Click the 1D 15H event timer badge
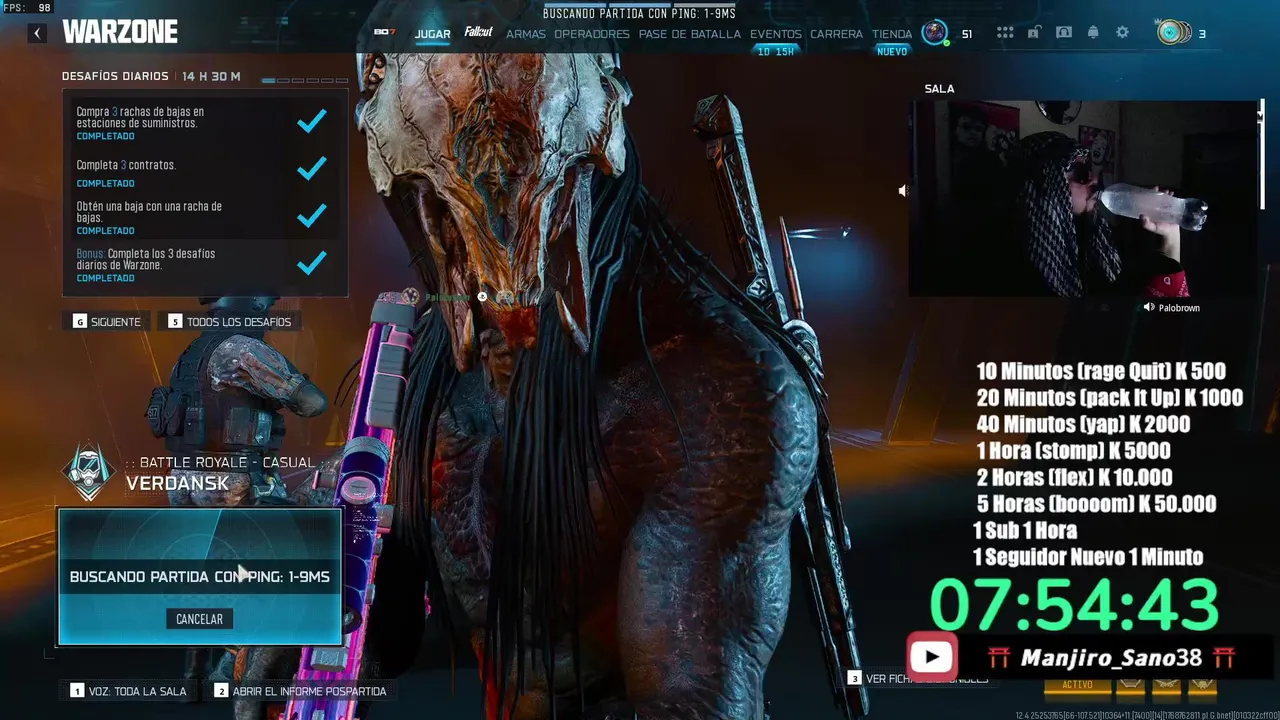The width and height of the screenshot is (1280, 720). 776,52
